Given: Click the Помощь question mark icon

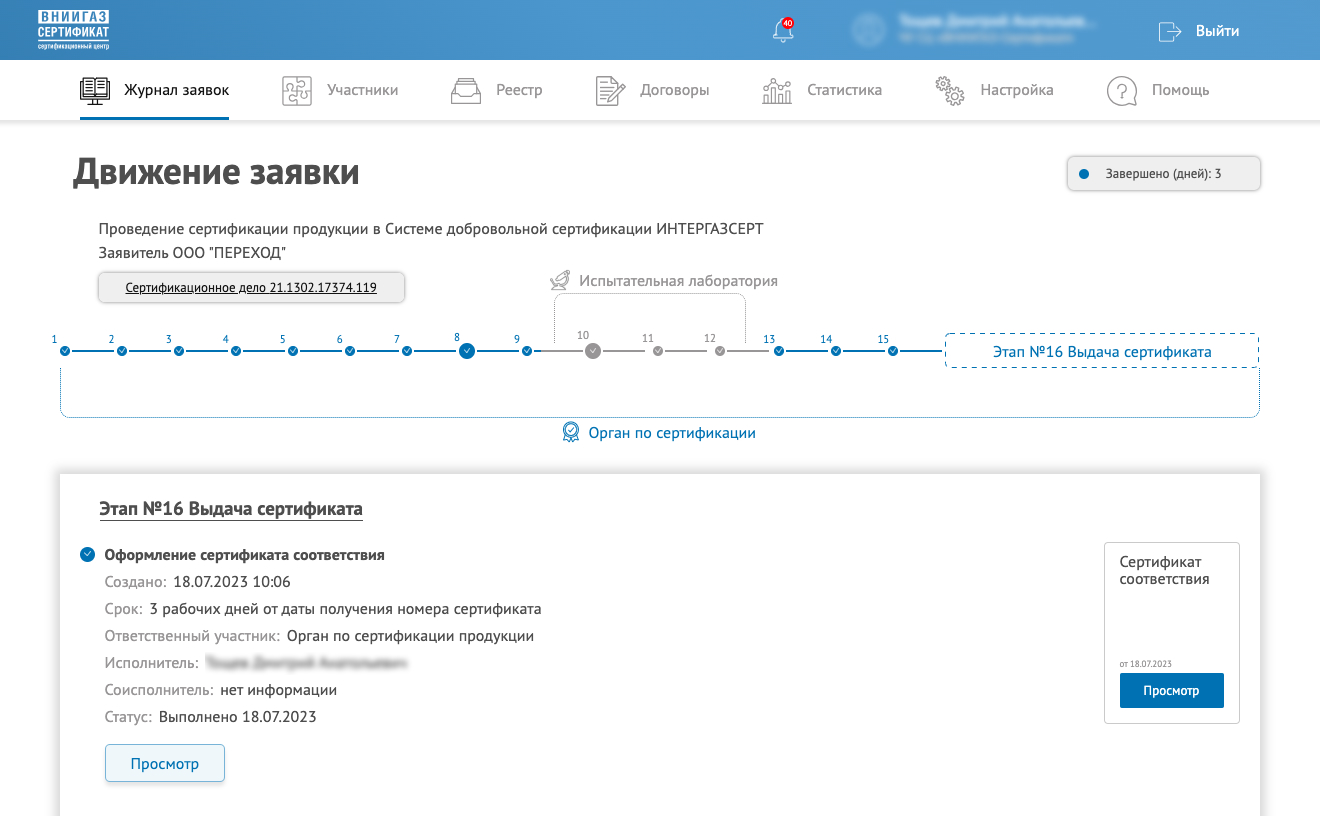Looking at the screenshot, I should click(1122, 90).
